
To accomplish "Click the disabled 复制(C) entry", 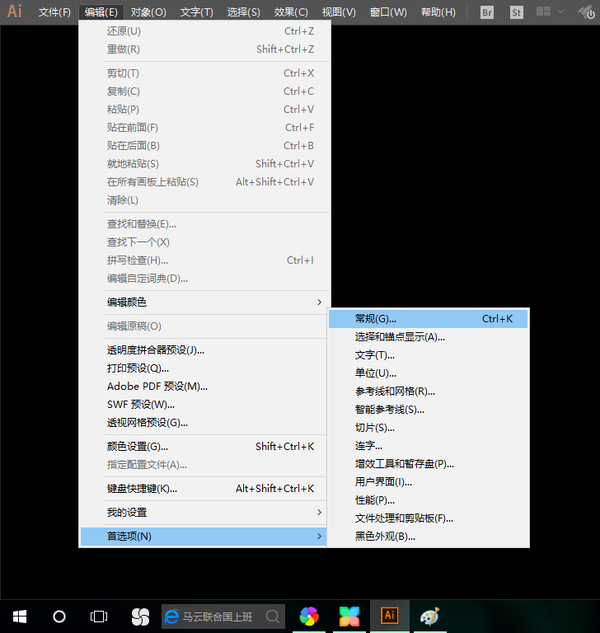I will pyautogui.click(x=203, y=91).
